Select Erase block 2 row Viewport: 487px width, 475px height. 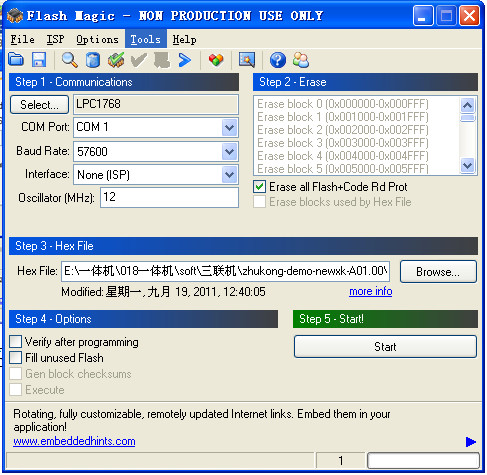click(x=342, y=130)
